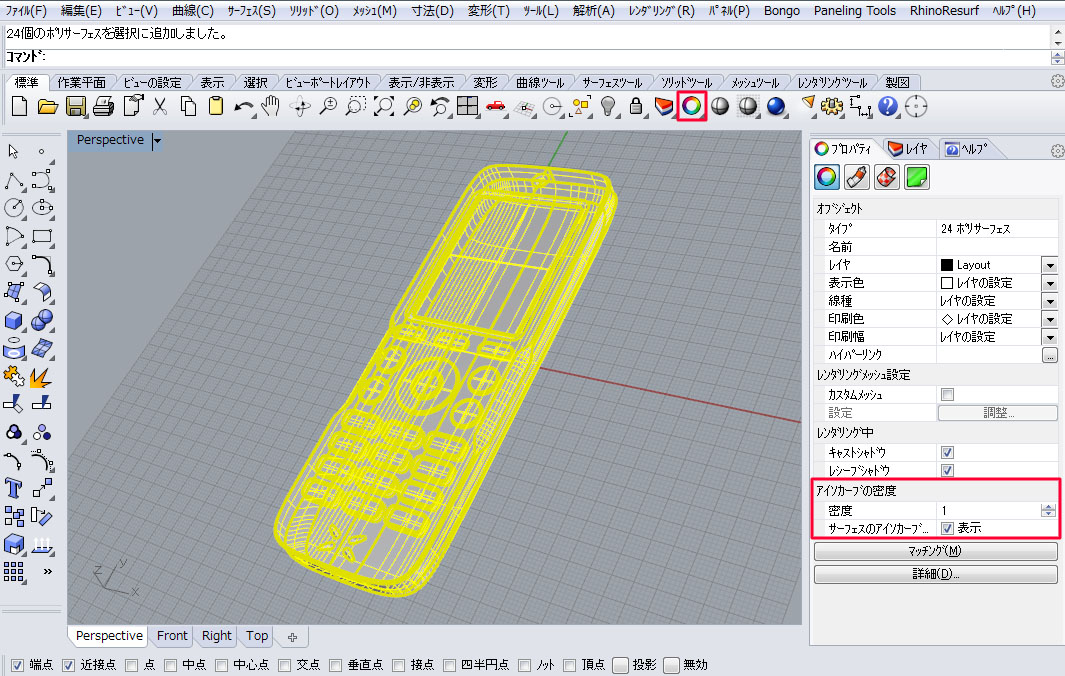Click the Undo arrow icon

pos(244,107)
